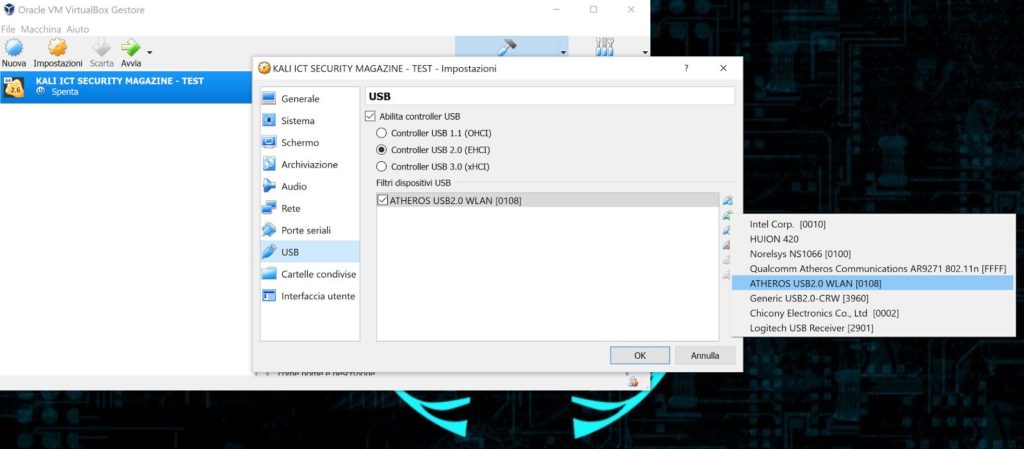Click the Interfaccia utente window icon
1024x449 pixels.
pos(269,296)
